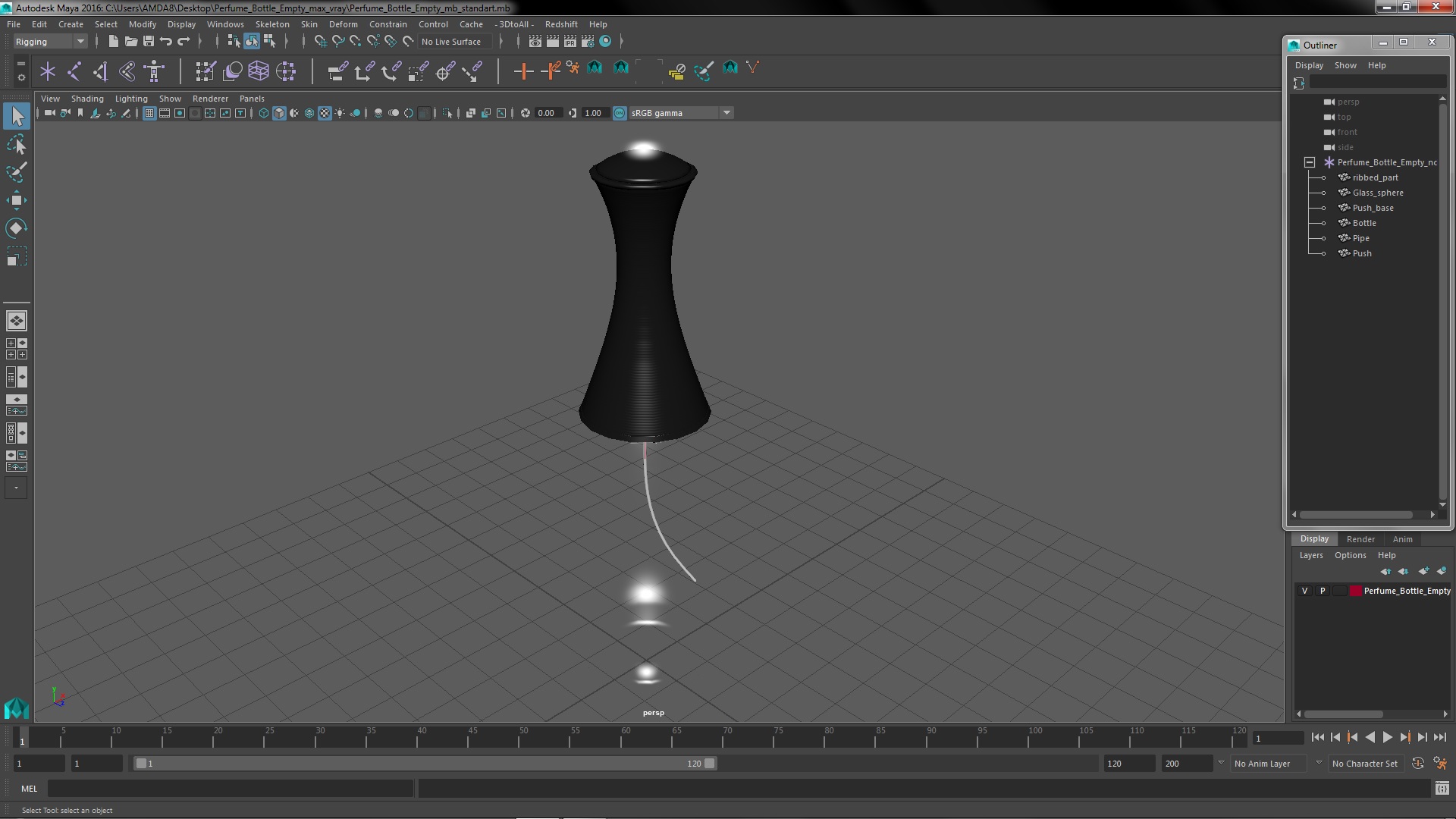Step to next keyframe
The image size is (1456, 819).
[1405, 737]
